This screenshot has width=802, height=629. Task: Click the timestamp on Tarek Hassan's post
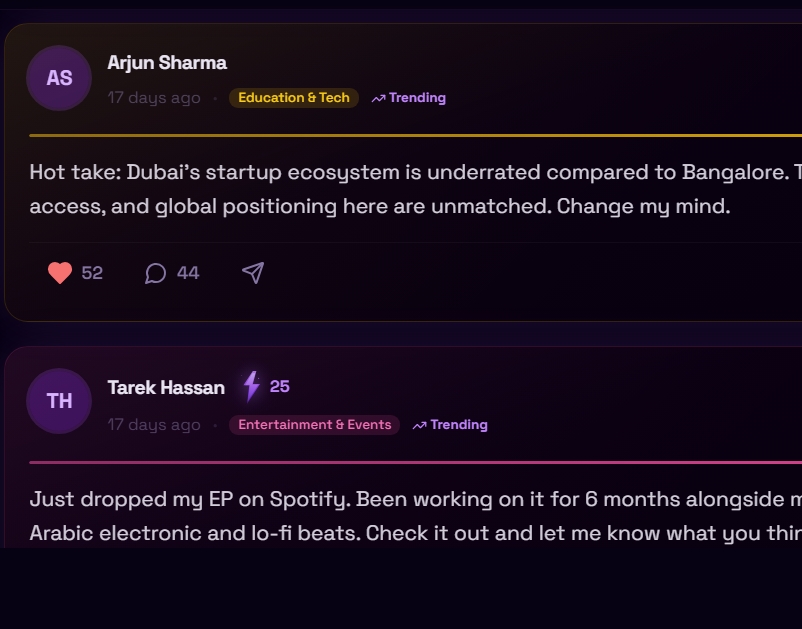(x=154, y=425)
